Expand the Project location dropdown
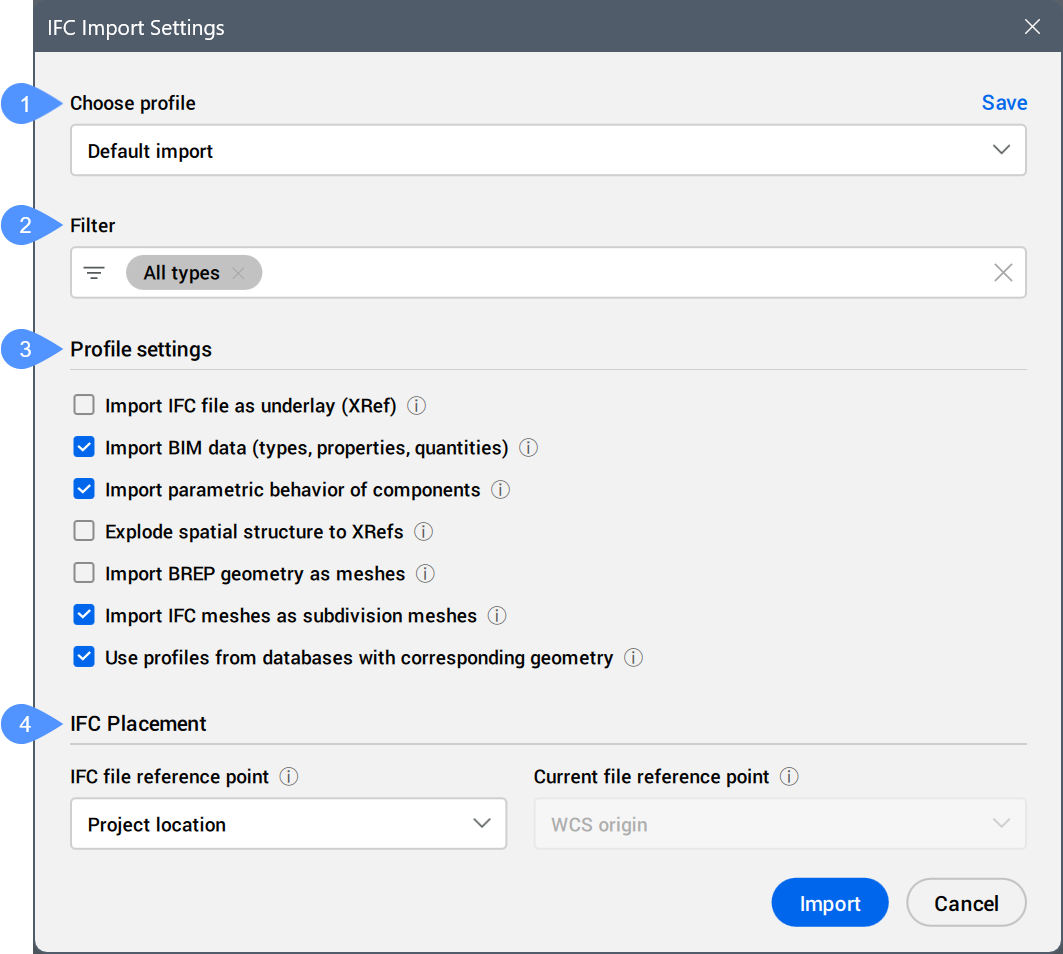Viewport: 1063px width, 954px height. pos(288,824)
